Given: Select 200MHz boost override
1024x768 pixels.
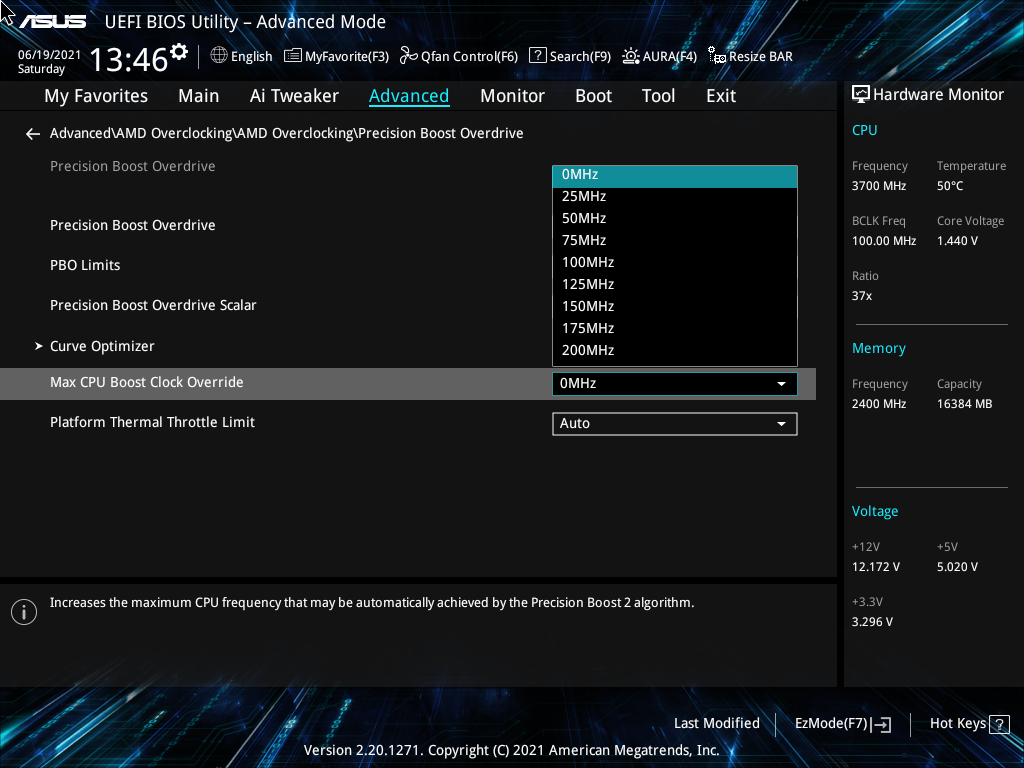Looking at the screenshot, I should pos(675,351).
